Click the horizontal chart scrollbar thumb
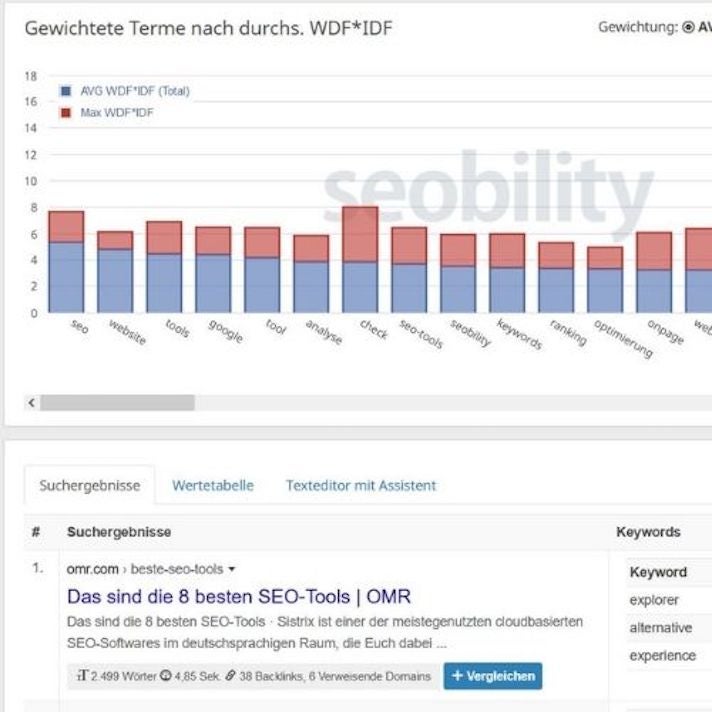Image resolution: width=712 pixels, height=712 pixels. (117, 403)
